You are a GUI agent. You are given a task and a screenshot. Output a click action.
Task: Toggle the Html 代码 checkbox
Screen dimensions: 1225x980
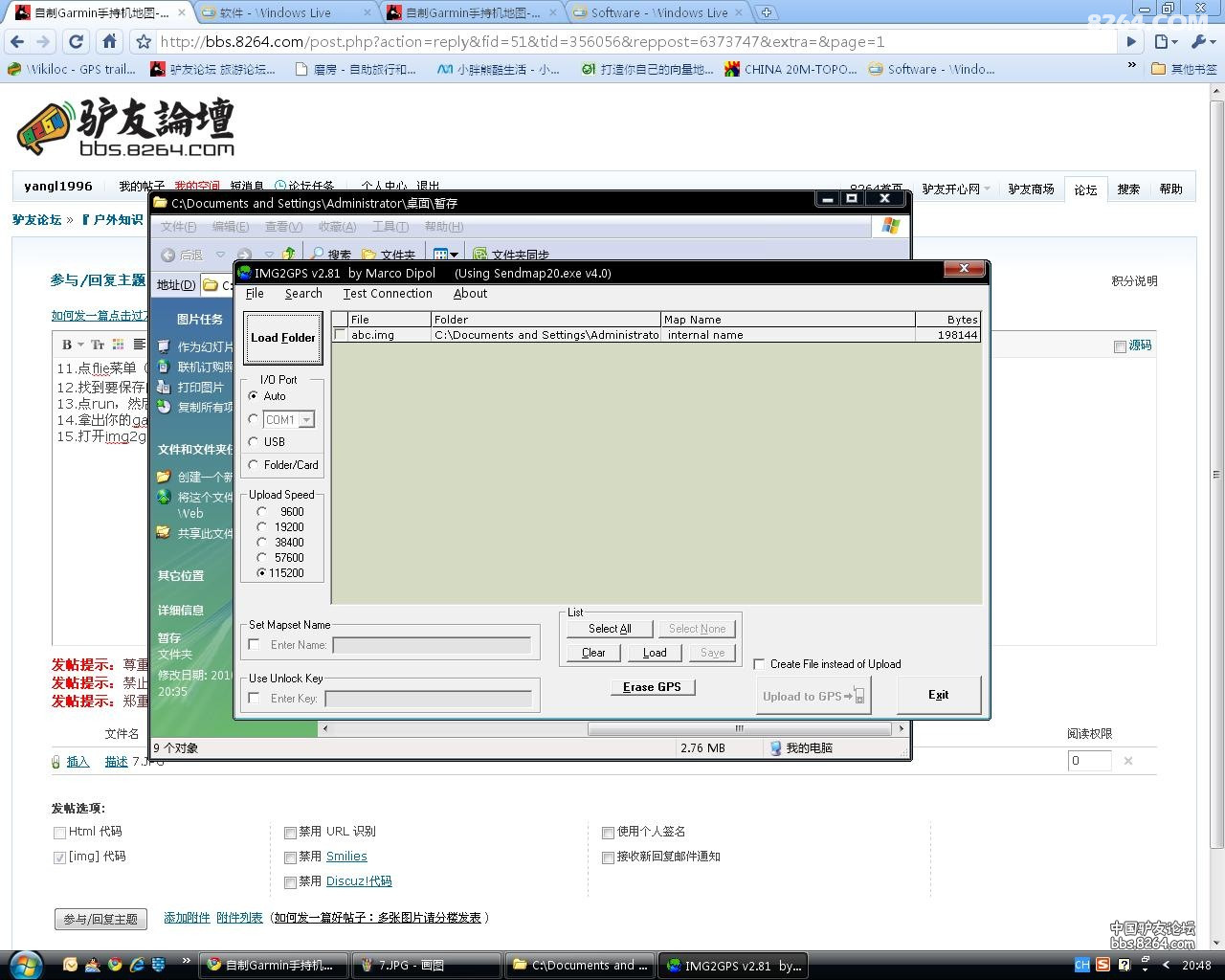click(x=59, y=833)
